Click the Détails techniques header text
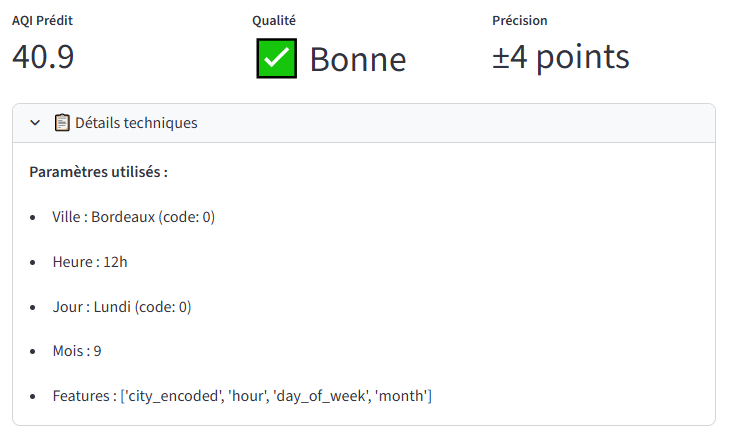 [136, 123]
